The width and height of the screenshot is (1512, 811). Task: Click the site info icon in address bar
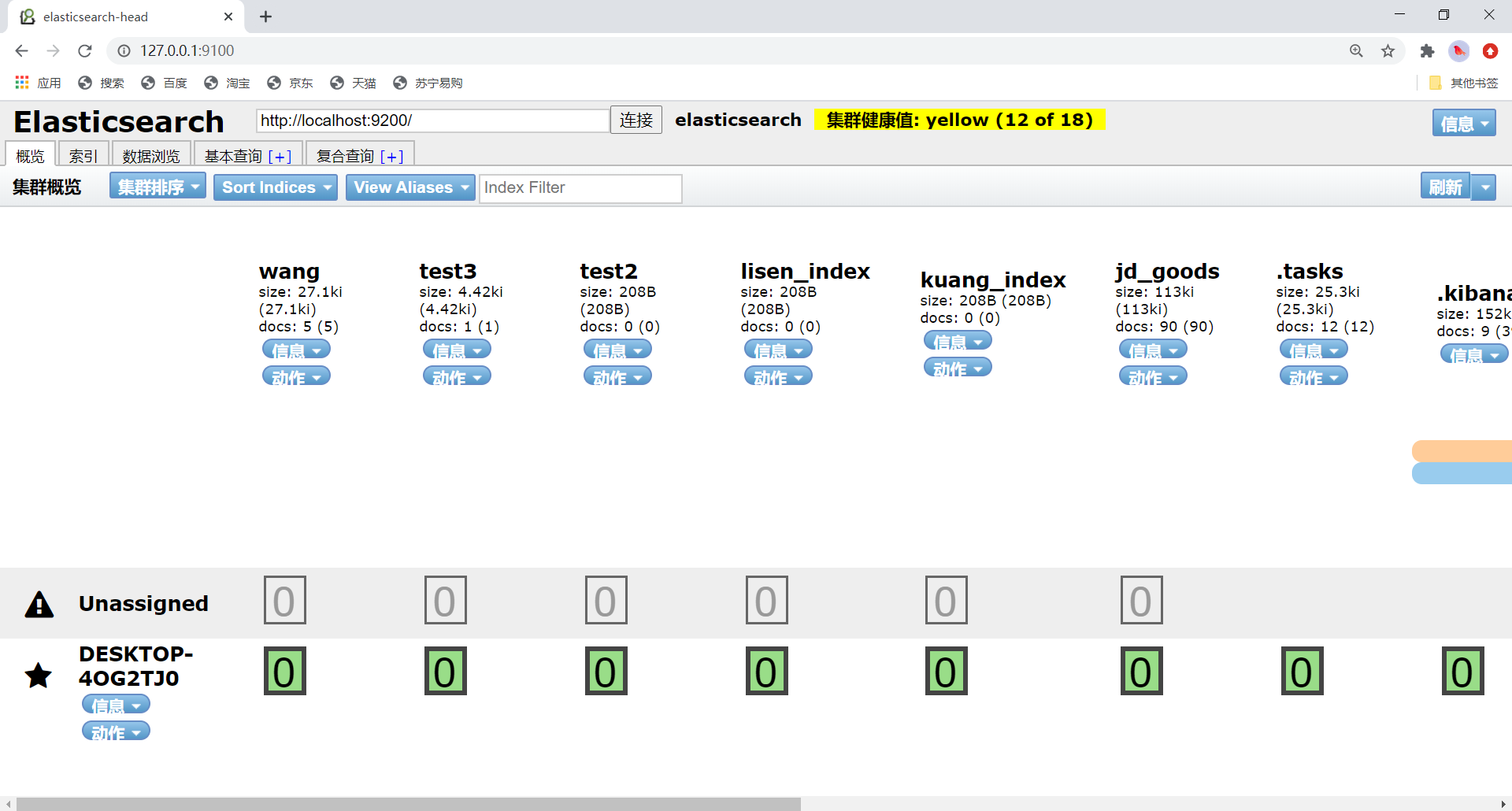coord(124,50)
